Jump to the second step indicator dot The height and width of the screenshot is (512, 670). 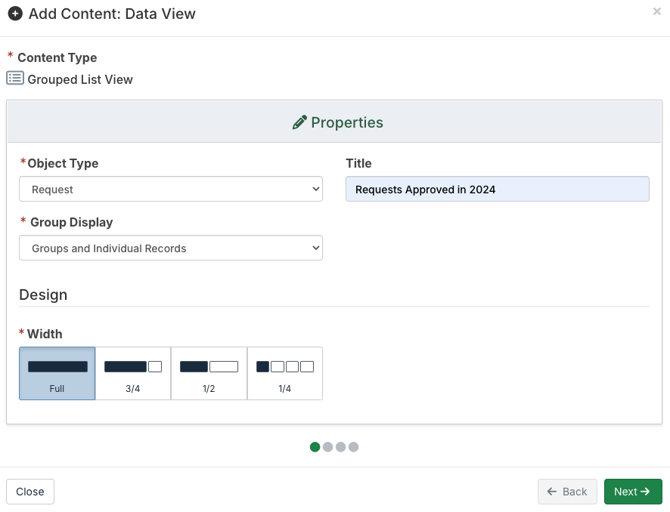(328, 447)
